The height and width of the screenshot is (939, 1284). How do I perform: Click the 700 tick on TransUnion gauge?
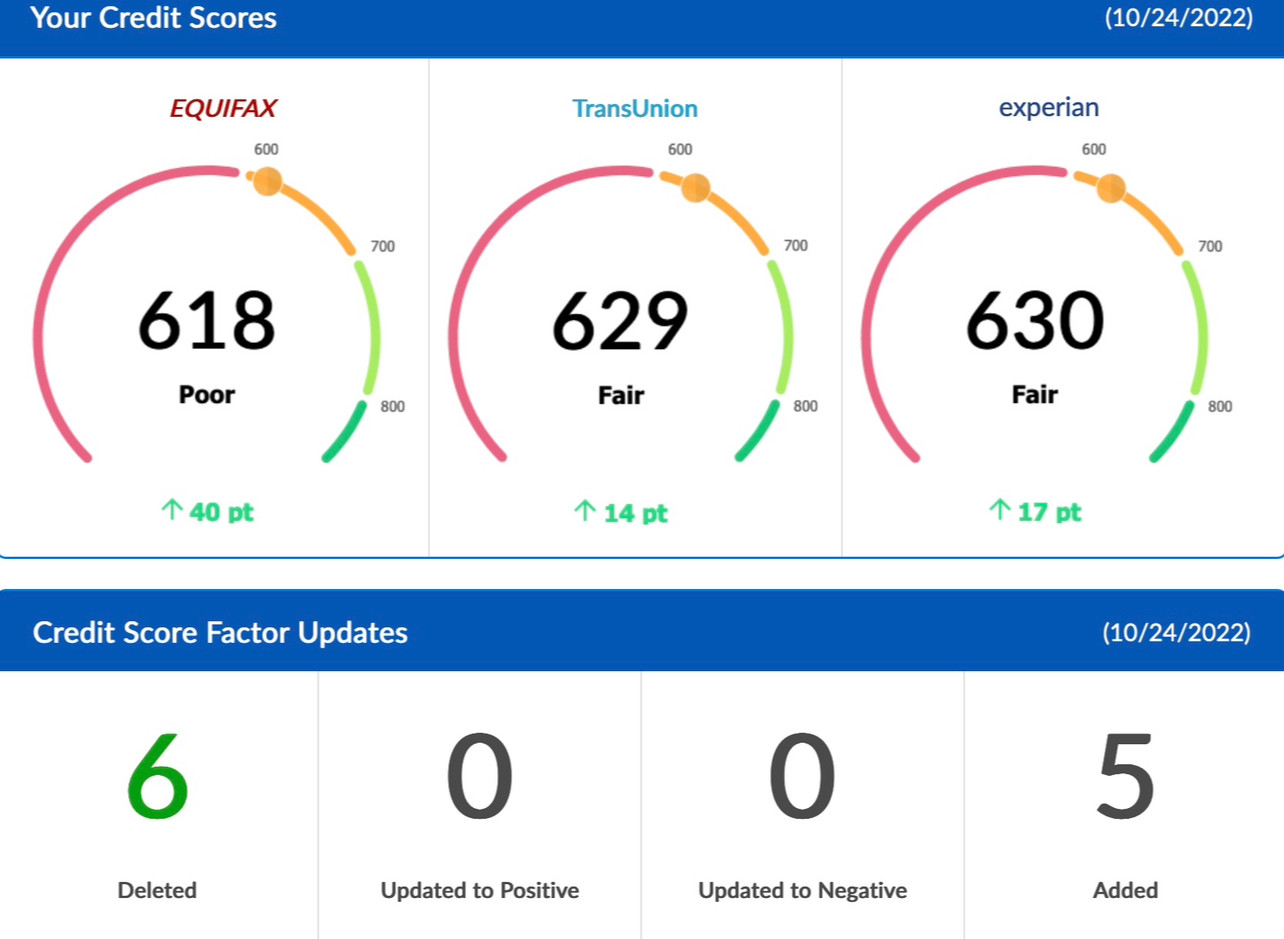point(796,246)
